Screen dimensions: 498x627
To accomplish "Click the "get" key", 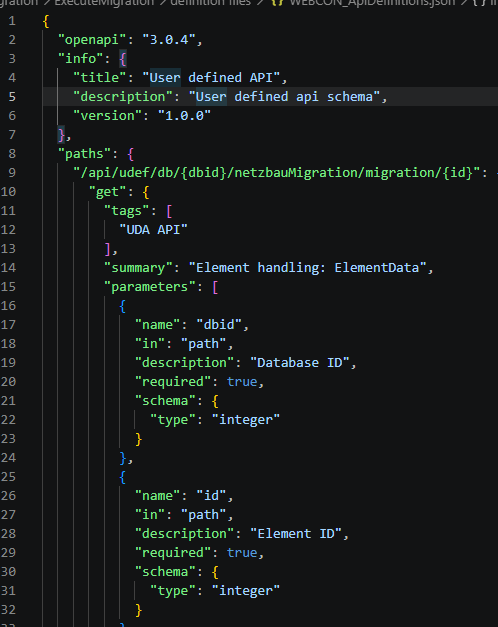I will pyautogui.click(x=108, y=192).
